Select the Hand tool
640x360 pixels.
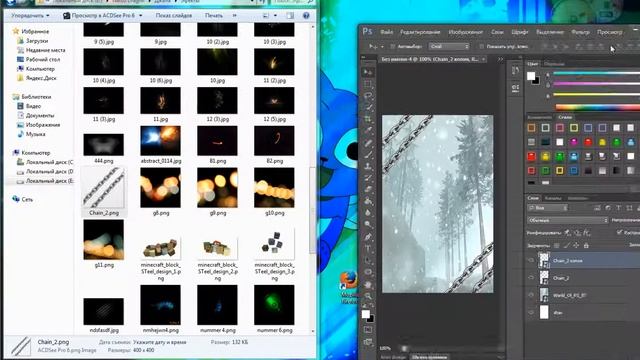pos(368,284)
